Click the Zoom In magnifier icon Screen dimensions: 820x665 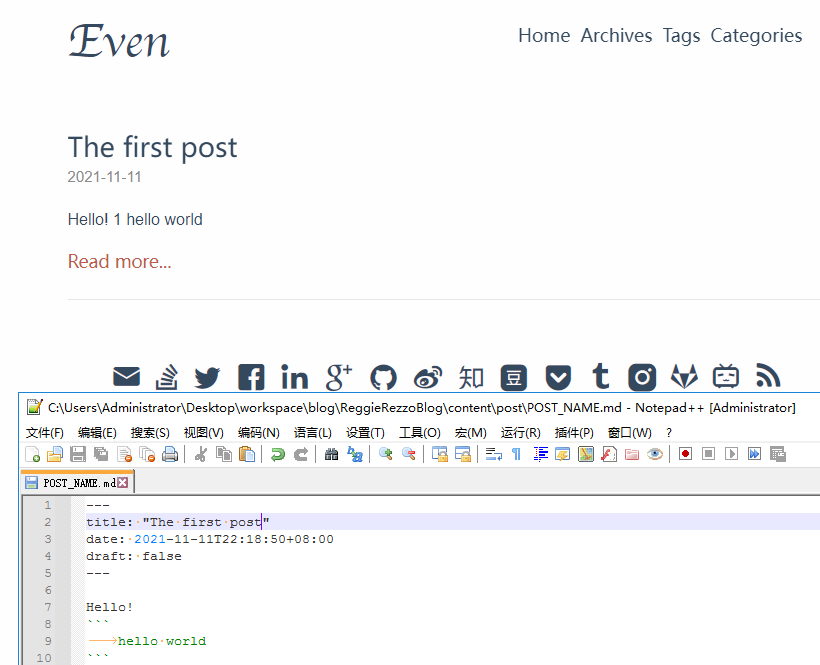click(385, 454)
